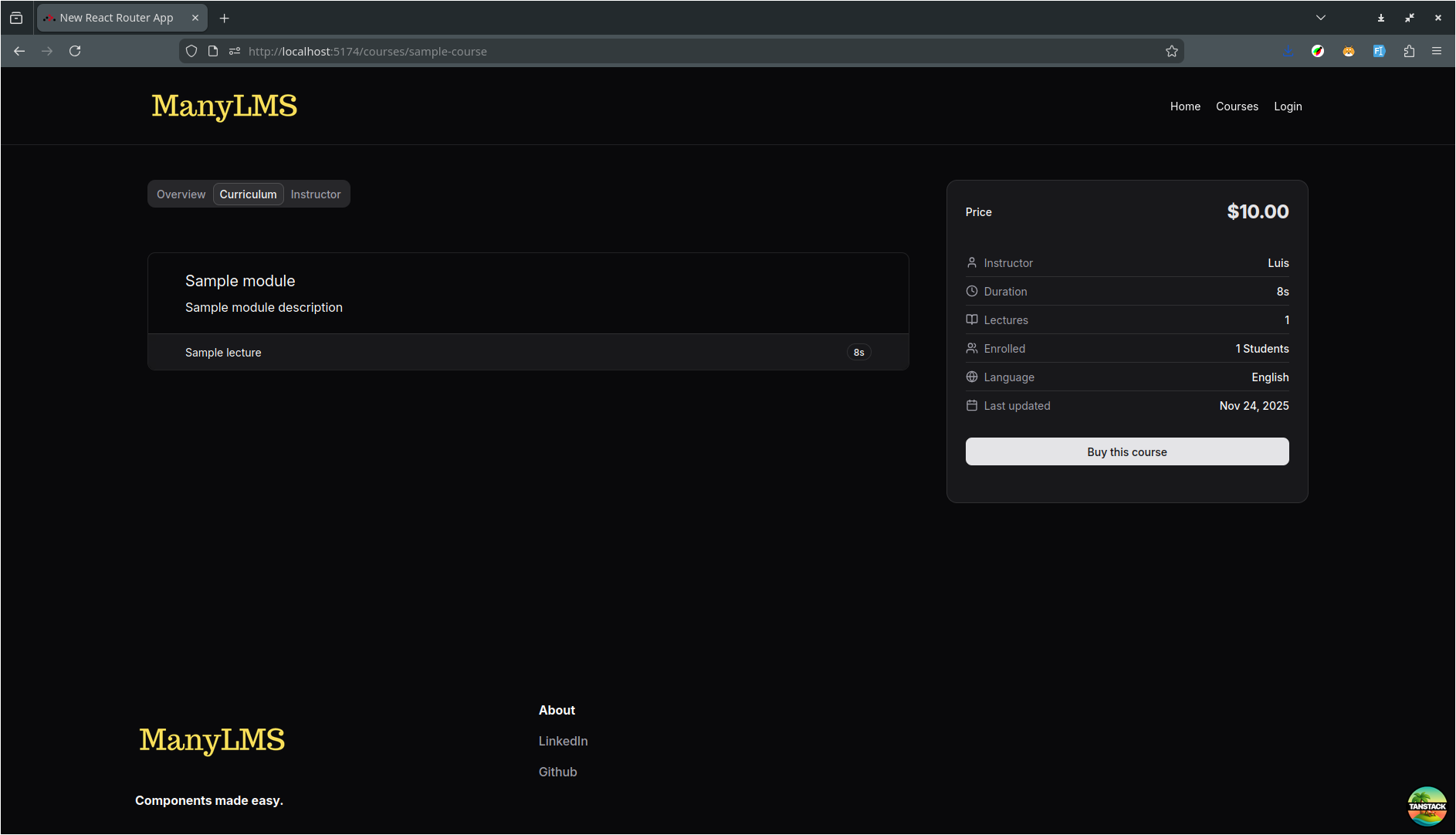Open the LinkedIn footer link
Viewport: 1456px width, 835px height.
coord(563,741)
